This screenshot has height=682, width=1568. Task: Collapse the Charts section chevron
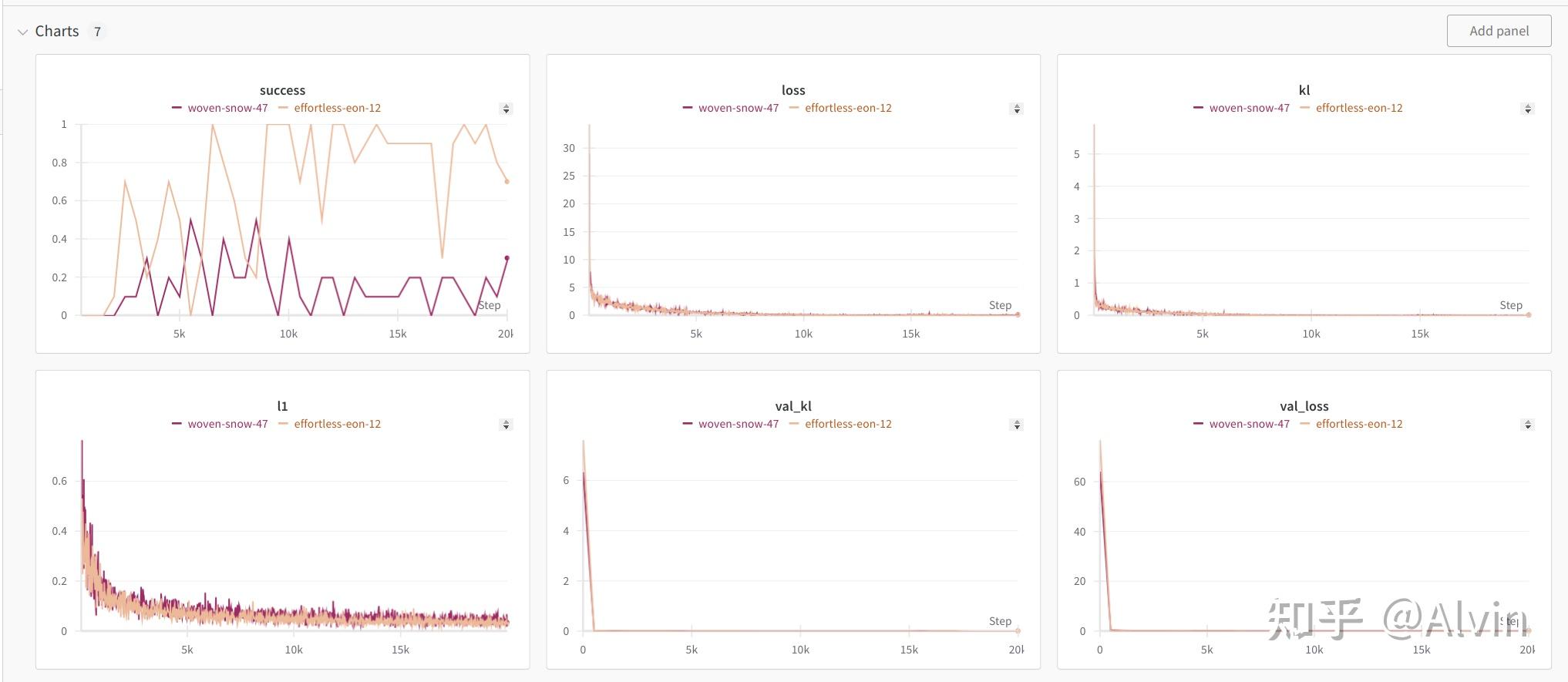click(22, 32)
